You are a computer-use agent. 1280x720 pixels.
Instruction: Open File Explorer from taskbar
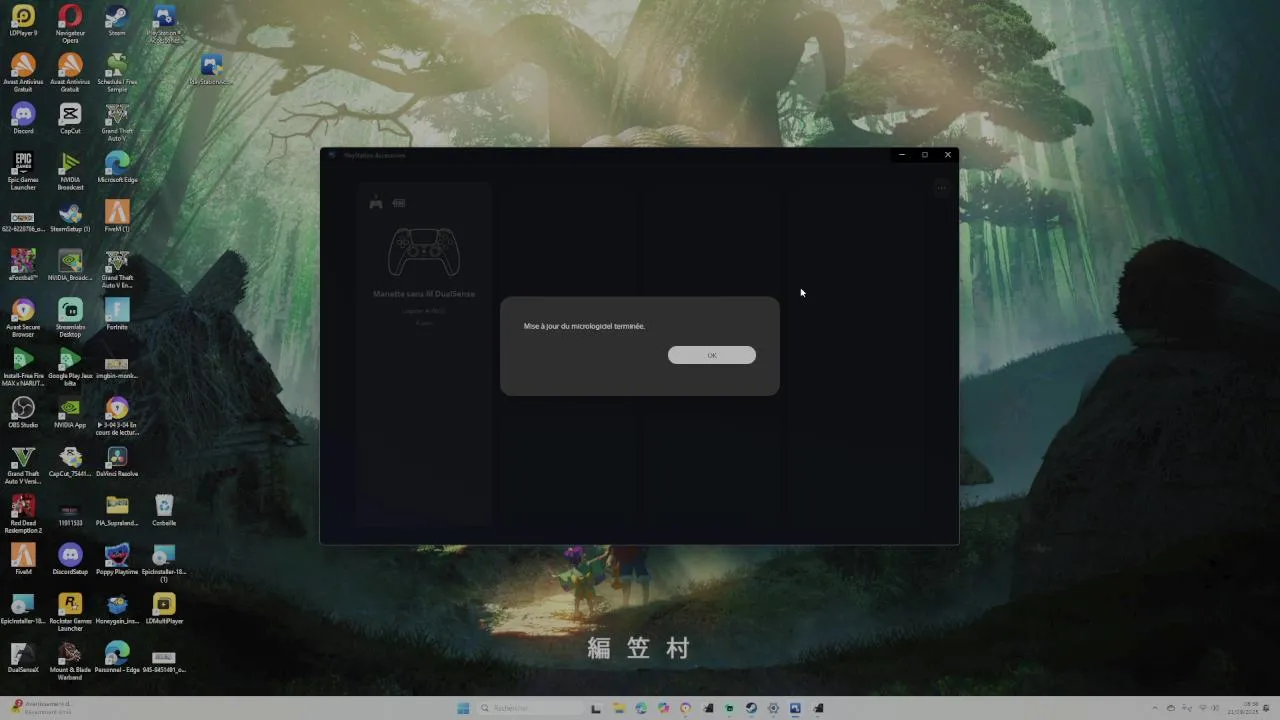619,708
